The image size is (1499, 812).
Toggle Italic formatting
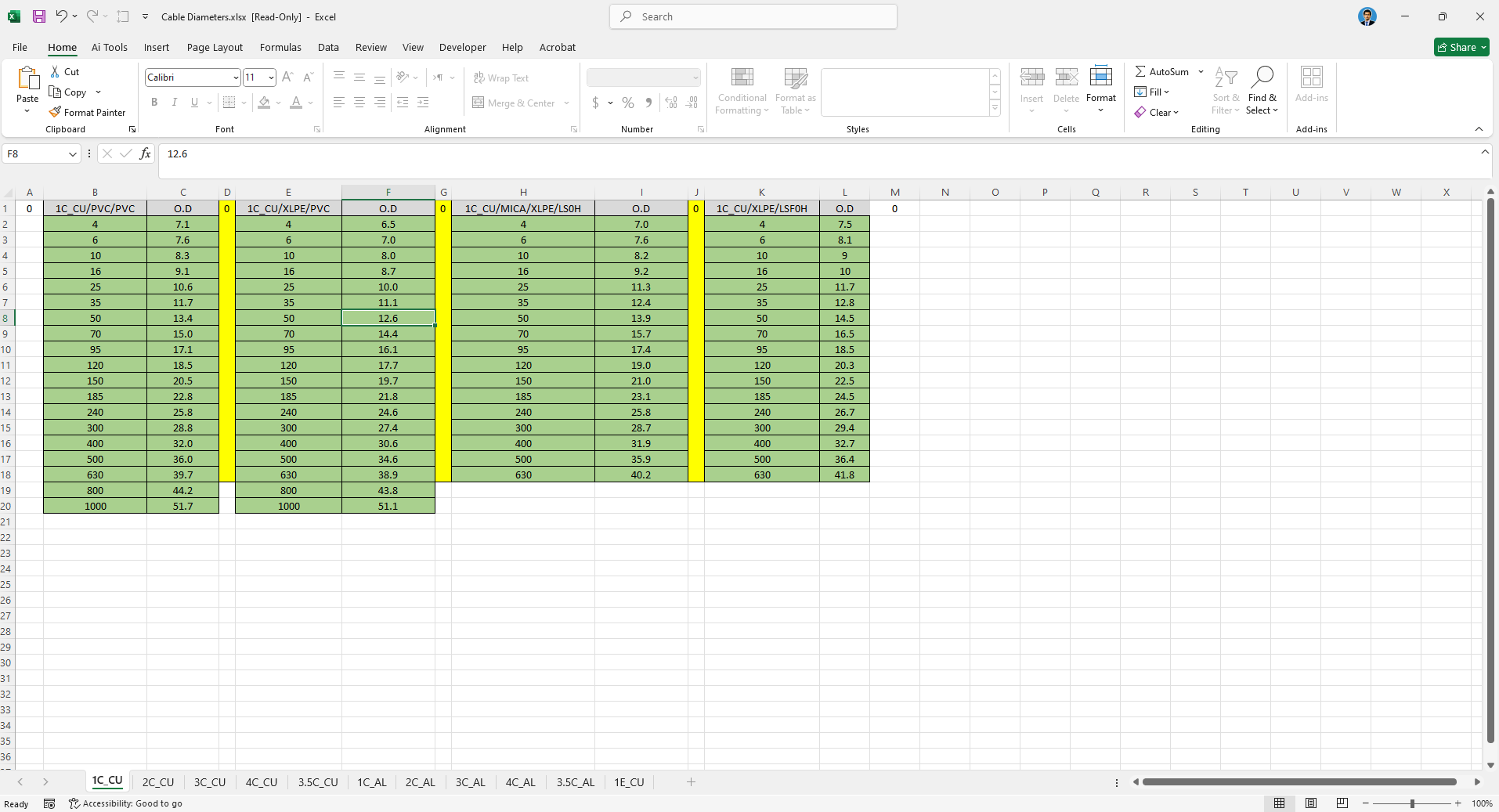175,103
